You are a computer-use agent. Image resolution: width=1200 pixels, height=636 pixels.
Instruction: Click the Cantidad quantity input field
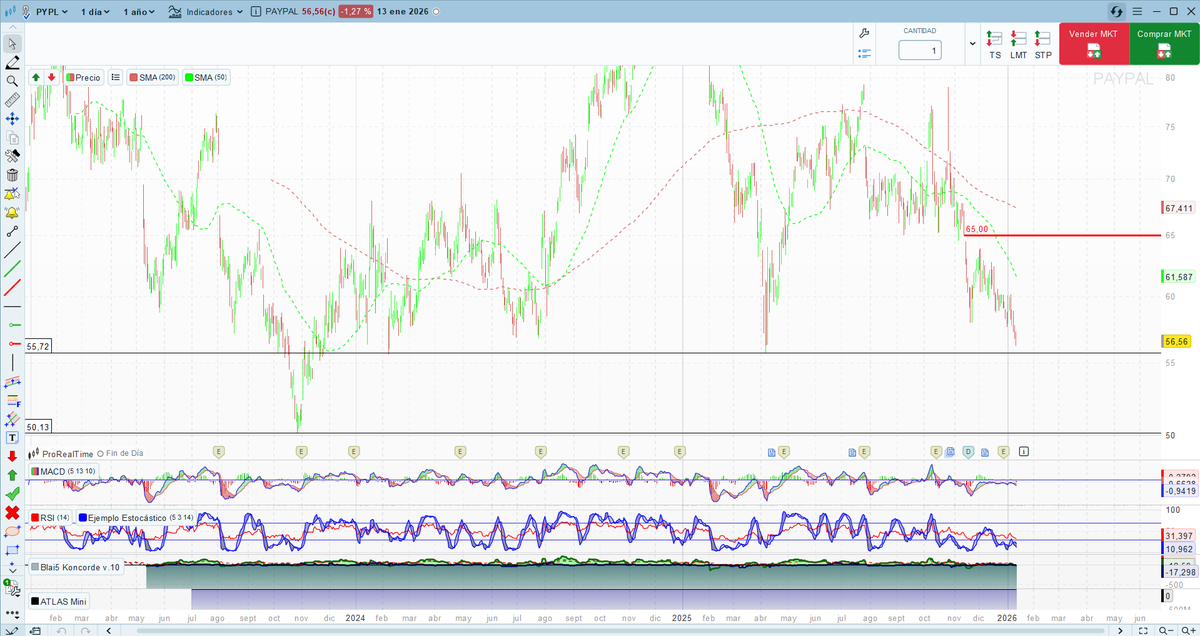[920, 50]
